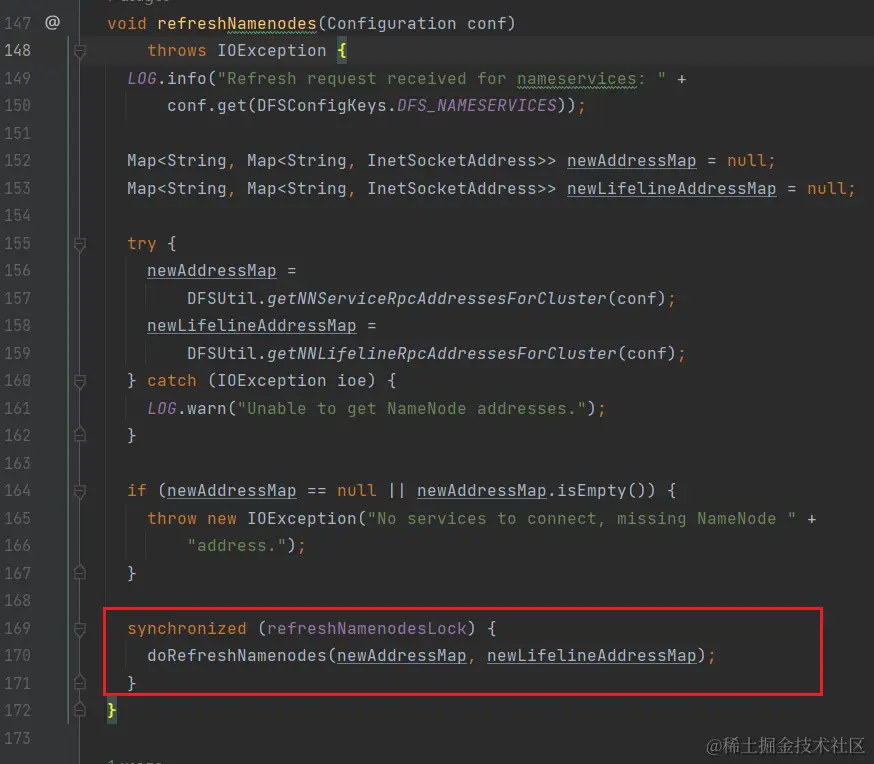Click the ioe exception variable
Screen dimensions: 874x764
coord(352,381)
